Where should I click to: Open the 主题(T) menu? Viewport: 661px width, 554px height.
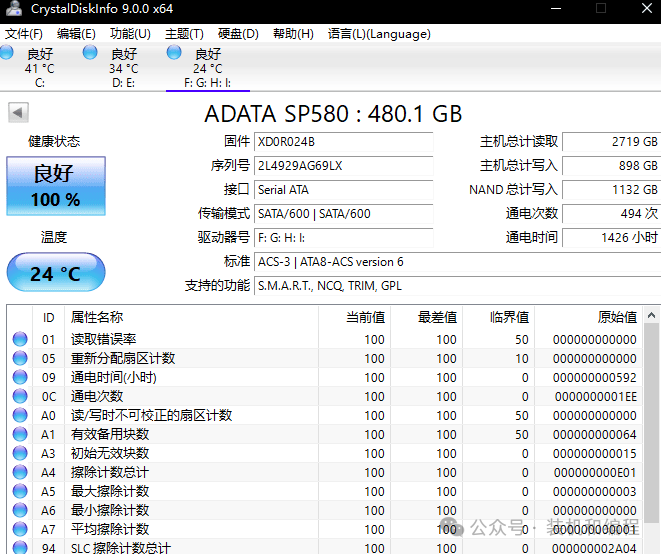coord(184,33)
